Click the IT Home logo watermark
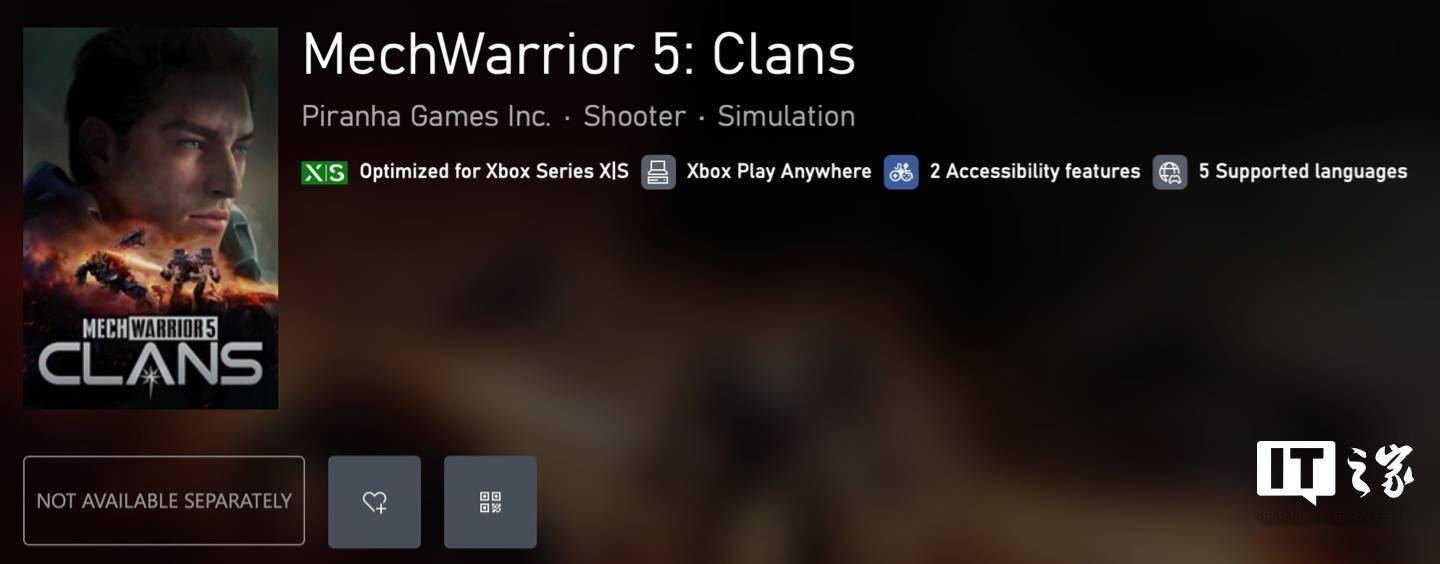1440x564 pixels. (1336, 473)
